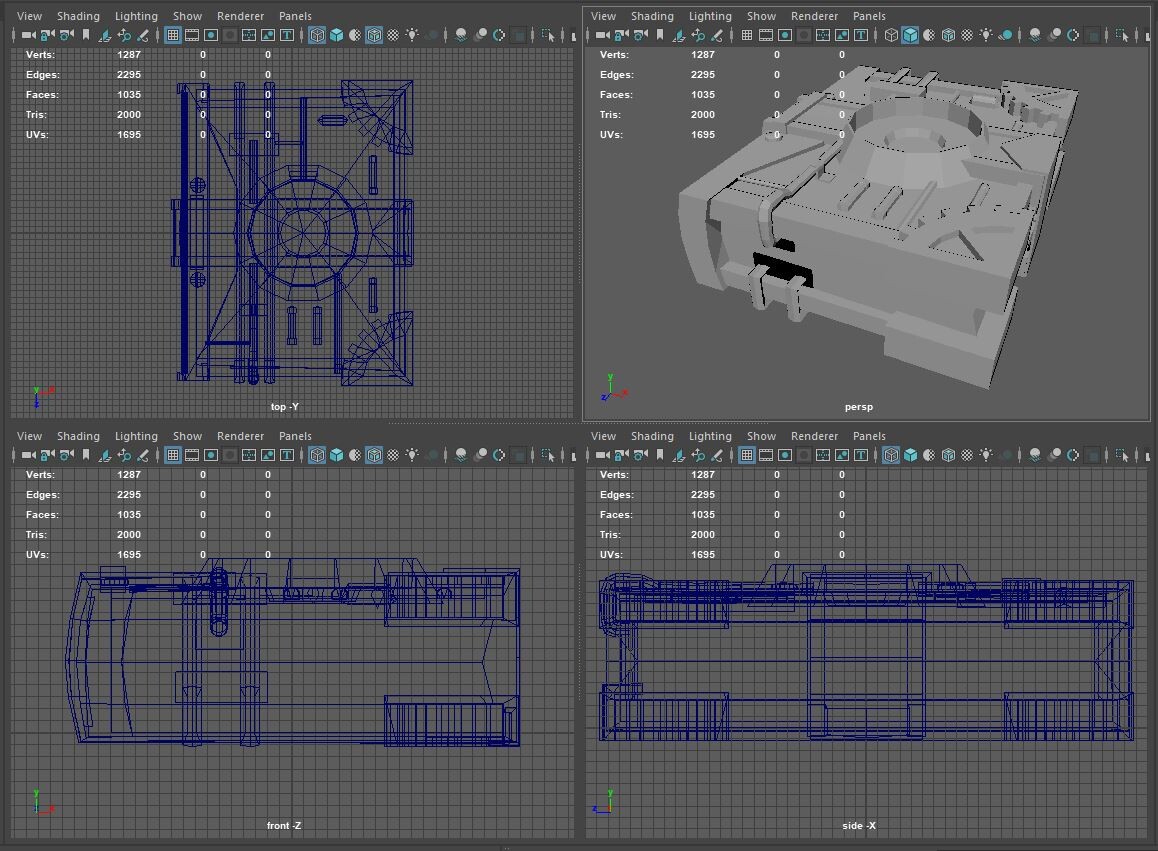Click the image plane icon in perspective view
1158x851 pixels.
click(679, 35)
